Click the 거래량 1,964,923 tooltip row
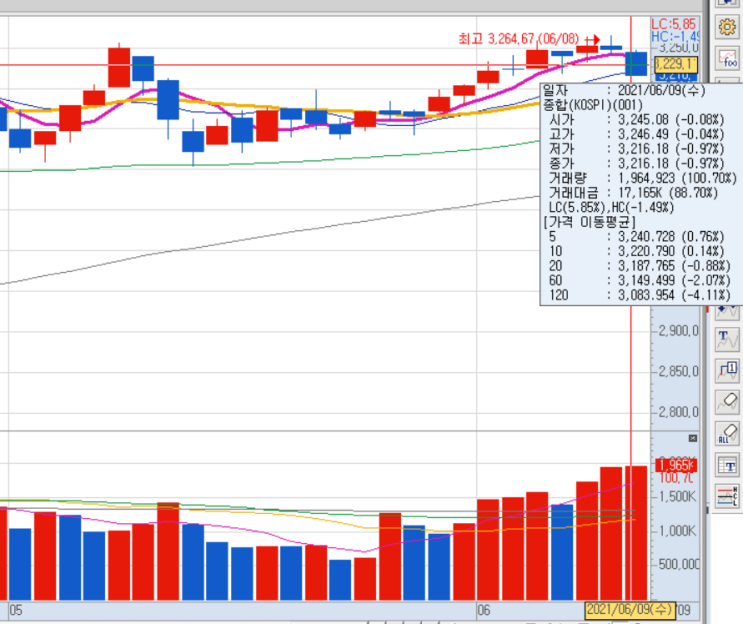 tap(643, 178)
